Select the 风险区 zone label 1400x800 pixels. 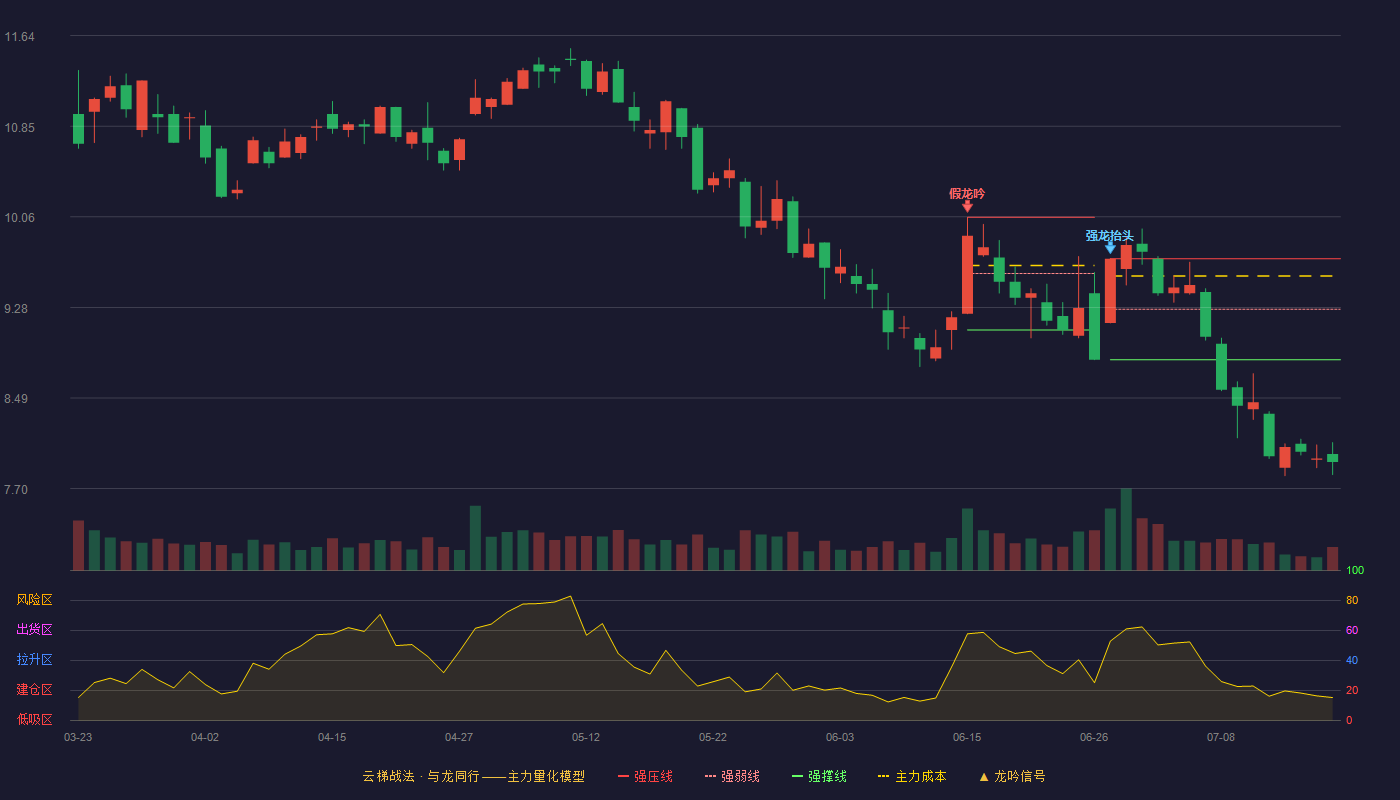34,600
